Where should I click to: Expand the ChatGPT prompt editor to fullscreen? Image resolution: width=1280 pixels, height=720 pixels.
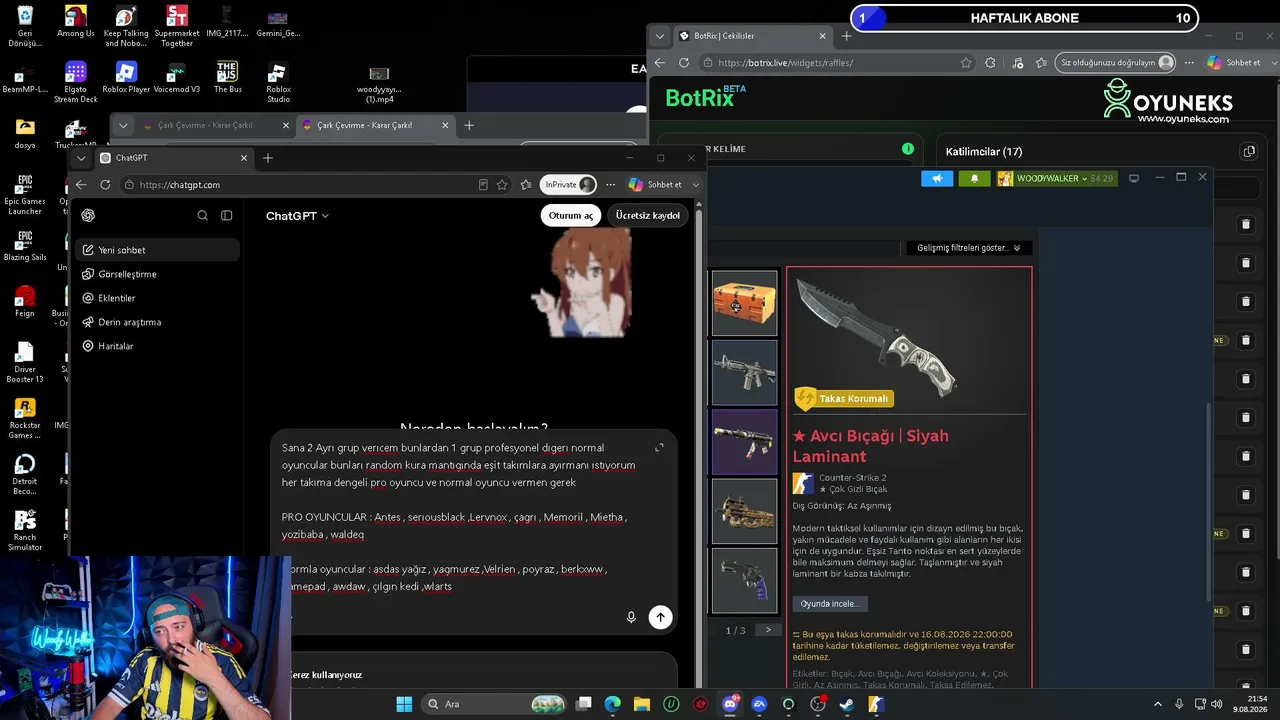click(659, 448)
